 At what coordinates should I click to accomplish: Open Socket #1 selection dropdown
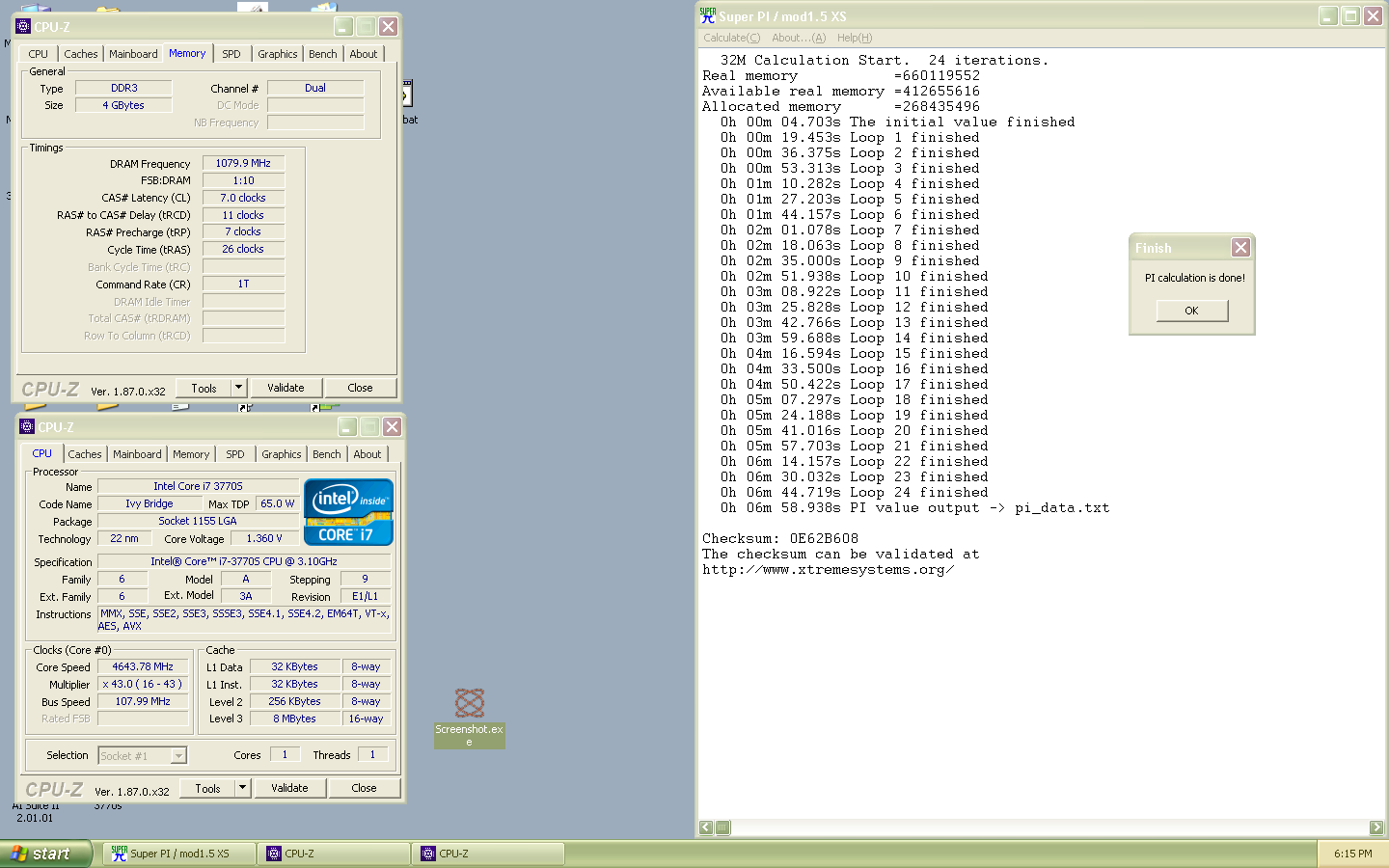pyautogui.click(x=143, y=756)
